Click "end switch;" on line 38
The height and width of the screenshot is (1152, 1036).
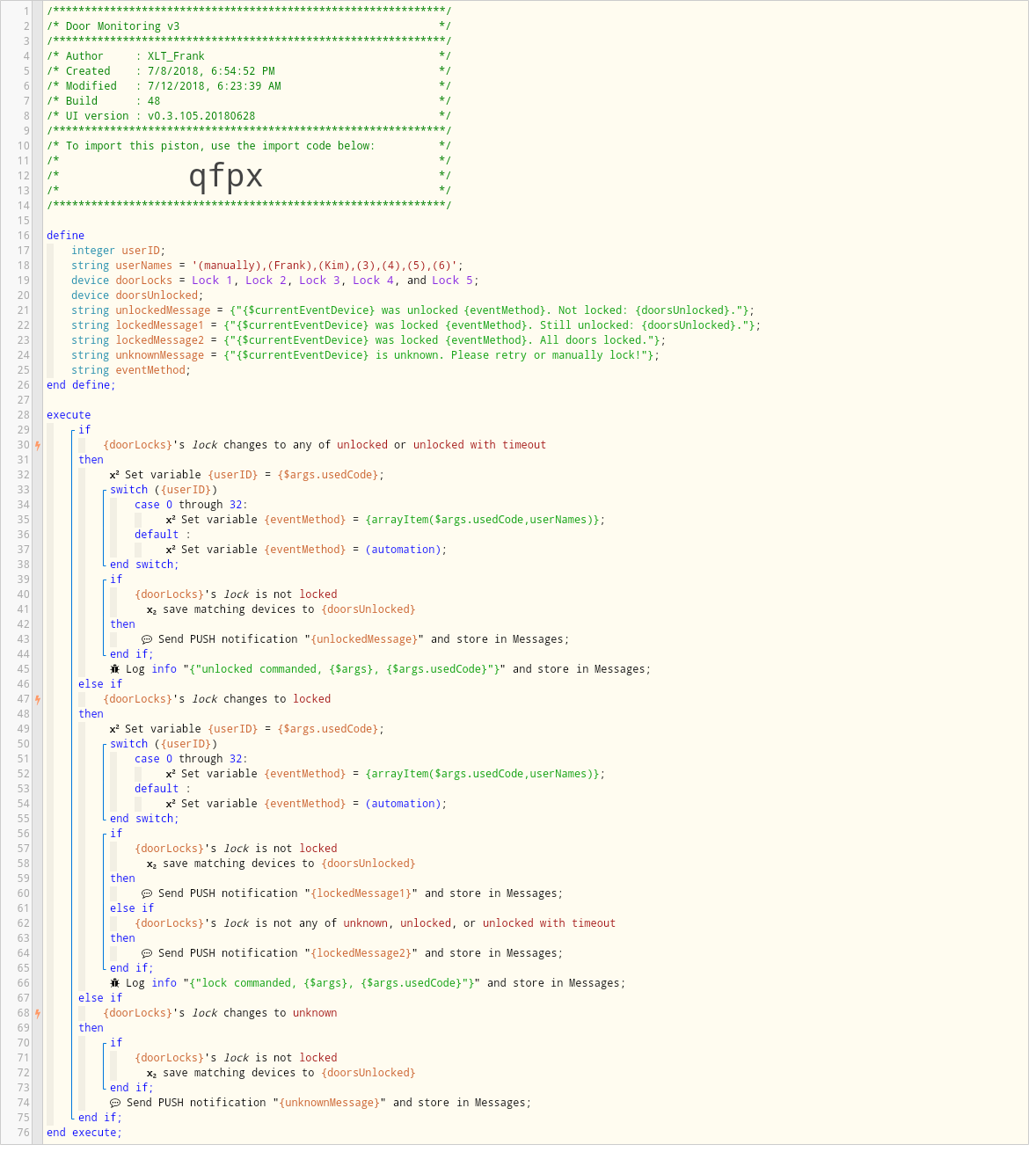pos(144,565)
